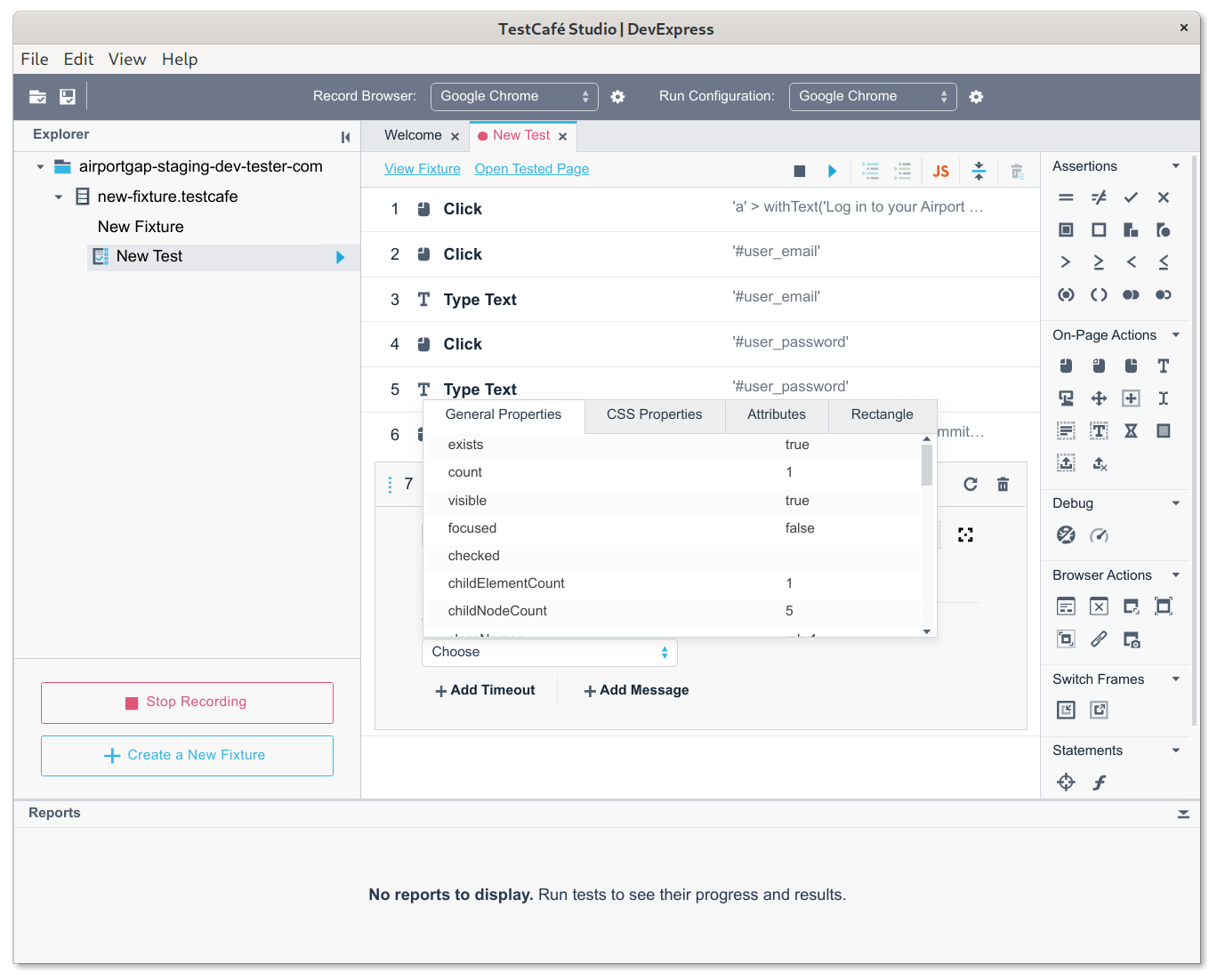Add the Greater Than or Equal assertion
1217x980 pixels.
point(1099,262)
